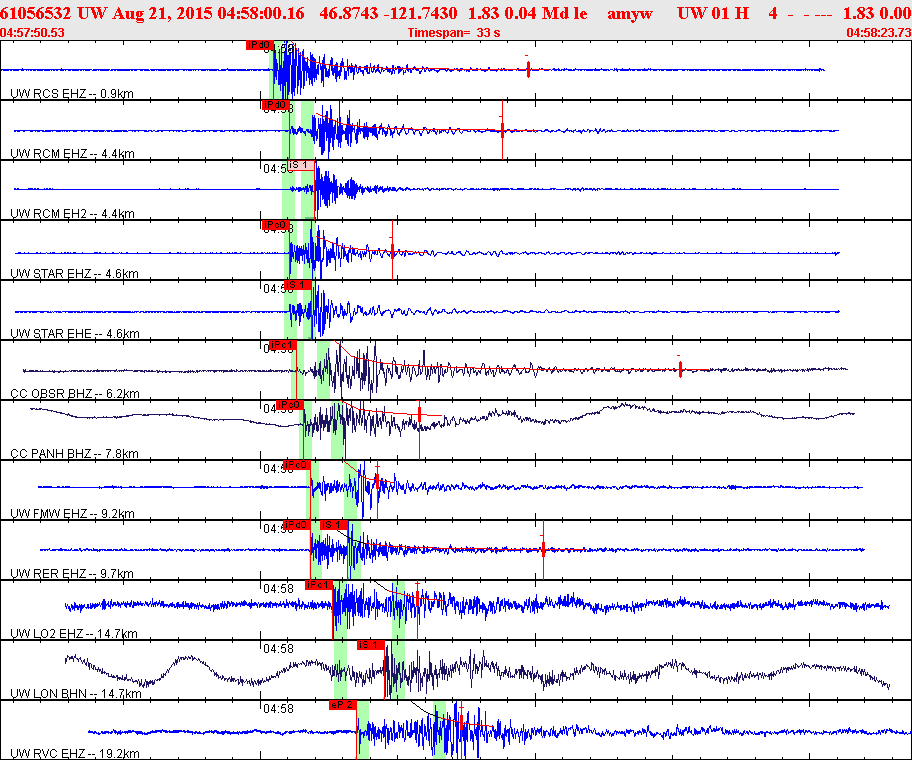Click the iPc0 pick flag on STAR EHZ
Viewport: 912px width, 760px height.
(276, 225)
